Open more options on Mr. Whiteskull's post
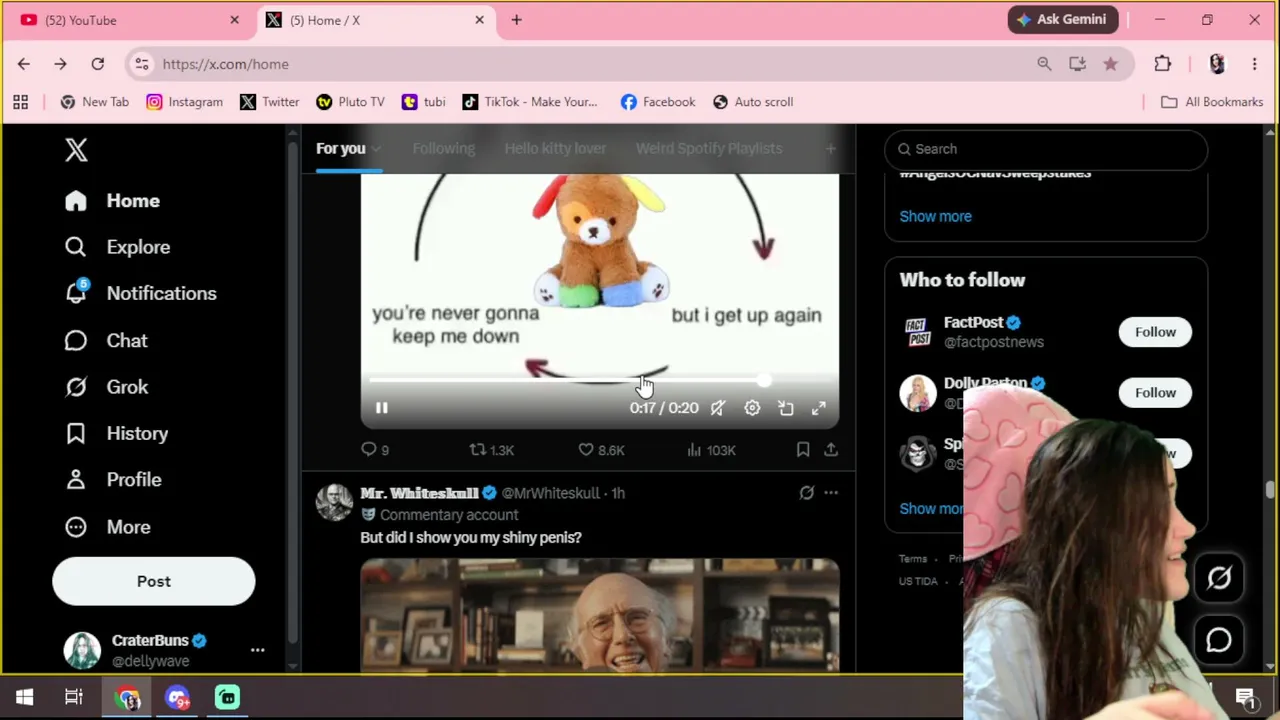This screenshot has height=720, width=1280. click(x=831, y=493)
